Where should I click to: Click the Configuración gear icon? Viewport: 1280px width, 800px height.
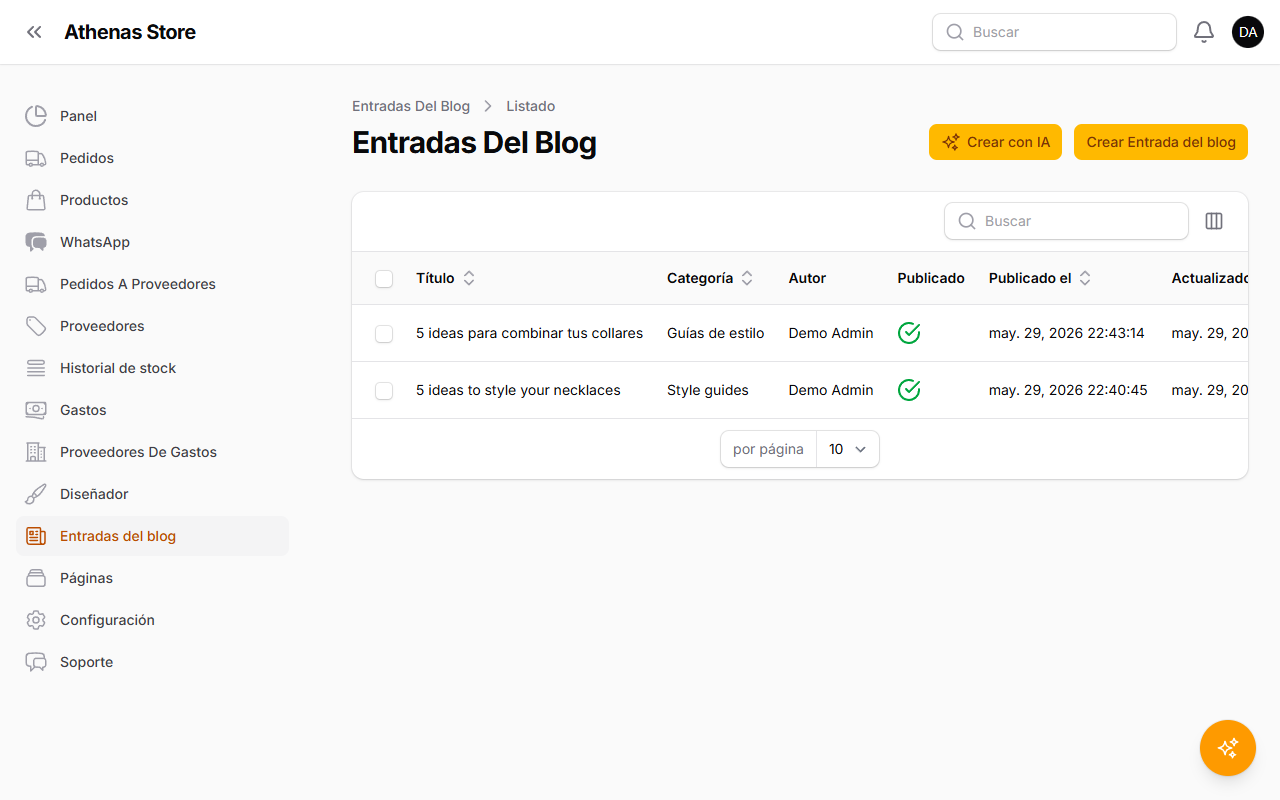(36, 620)
